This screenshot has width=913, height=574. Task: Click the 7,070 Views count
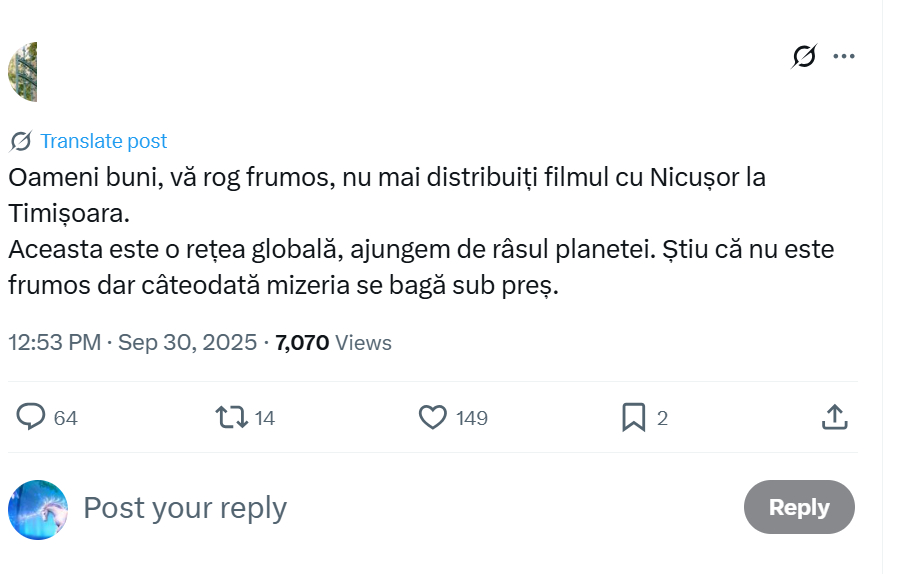pos(333,343)
